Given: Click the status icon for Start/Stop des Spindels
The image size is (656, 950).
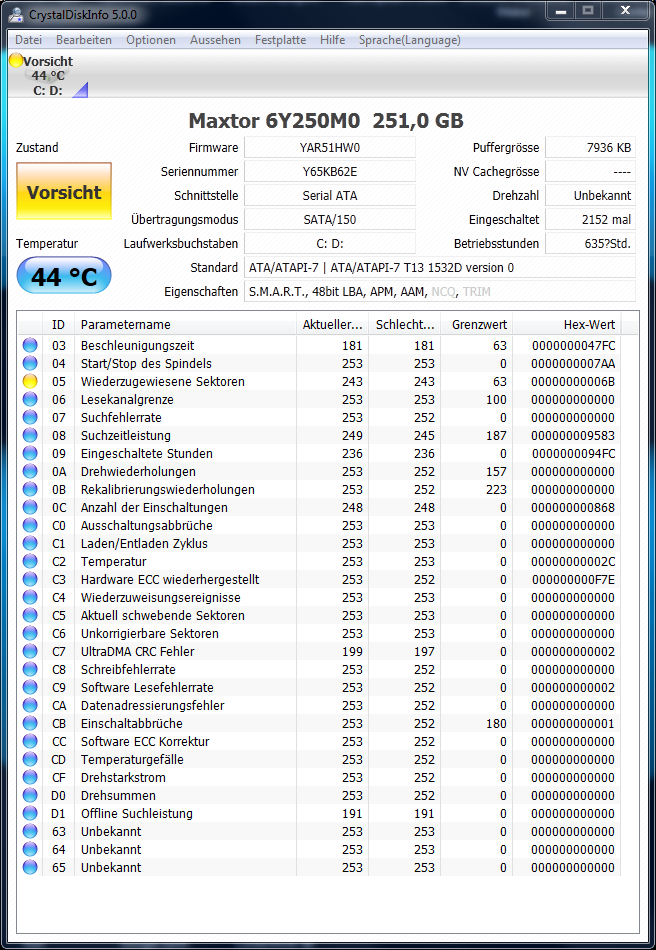Looking at the screenshot, I should (x=30, y=363).
